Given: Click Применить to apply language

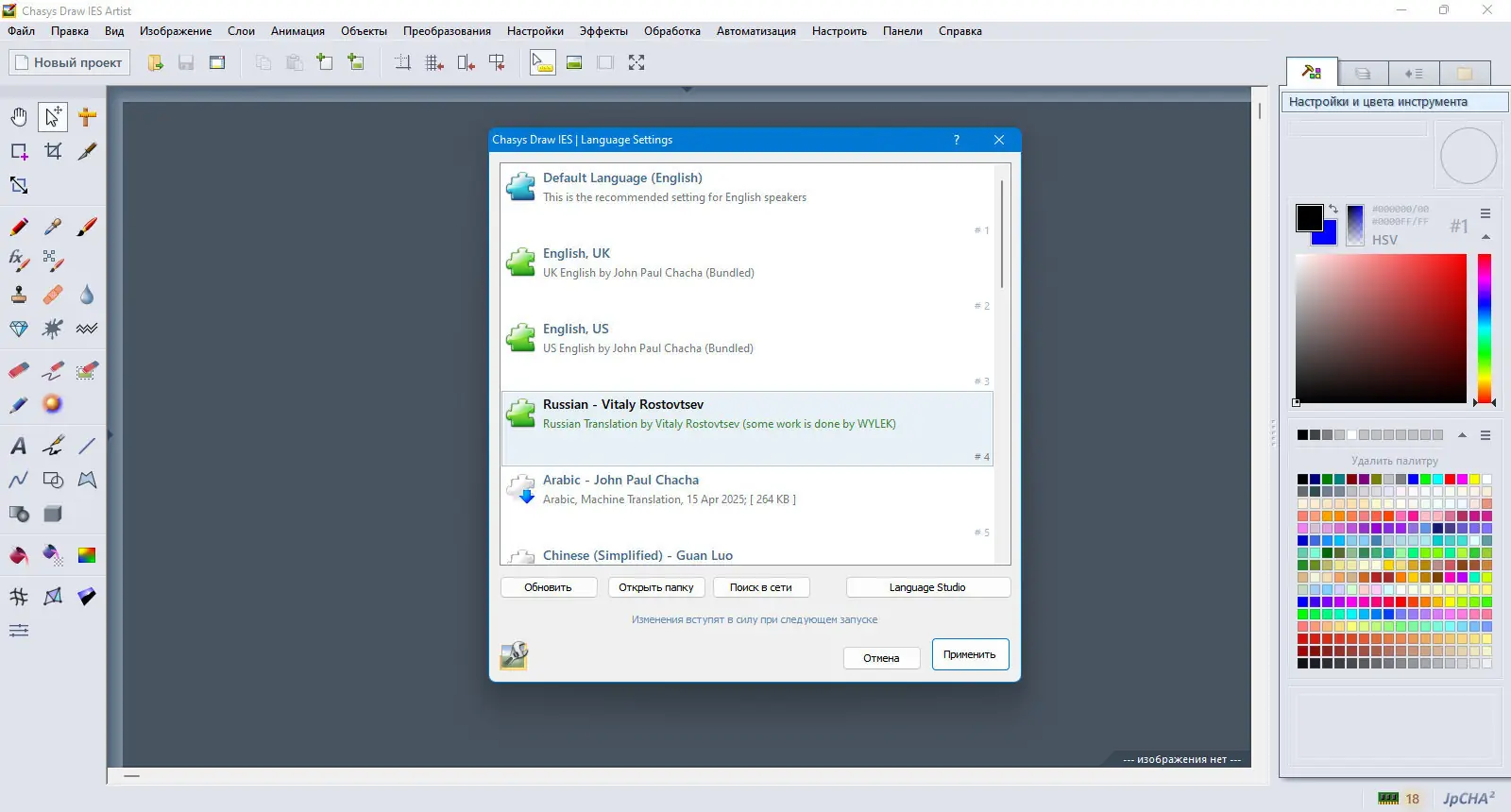Looking at the screenshot, I should [970, 654].
